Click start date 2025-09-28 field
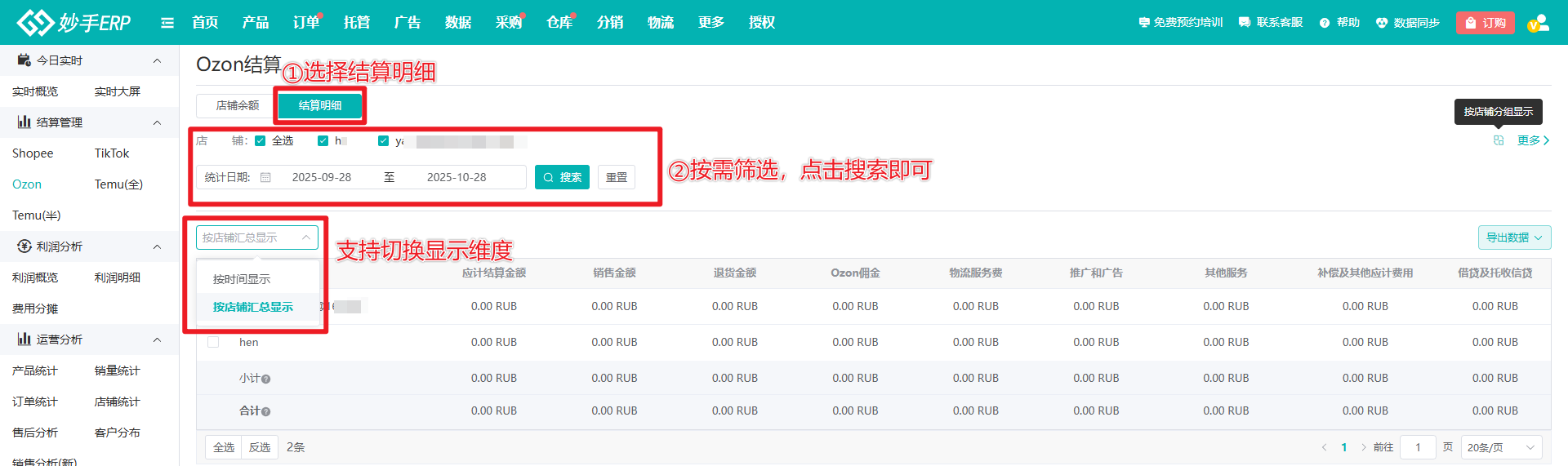Screen dimensions: 1568x466 tap(322, 177)
